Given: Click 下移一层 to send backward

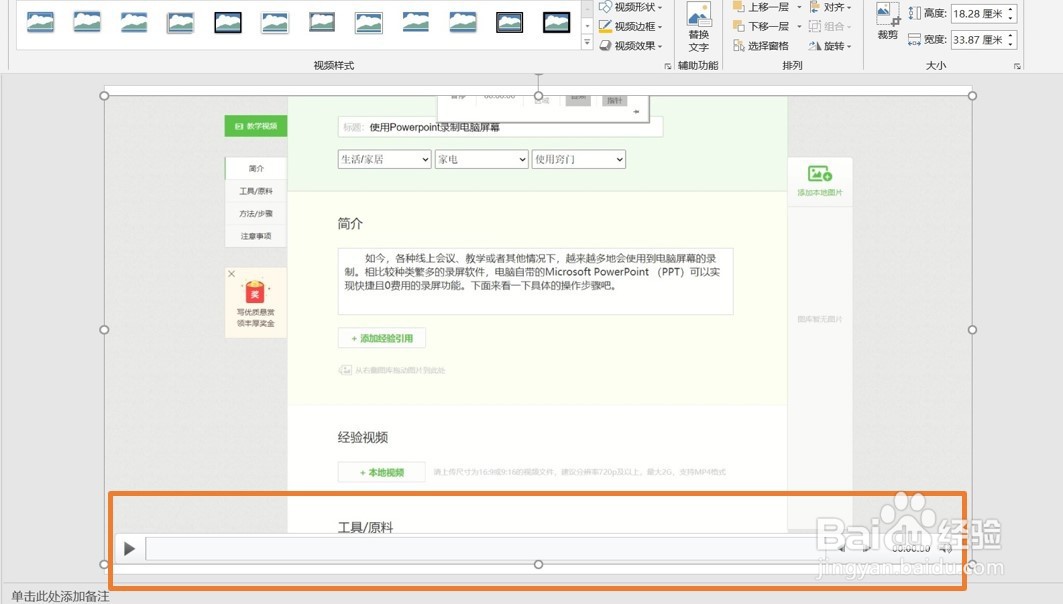Looking at the screenshot, I should click(x=761, y=26).
